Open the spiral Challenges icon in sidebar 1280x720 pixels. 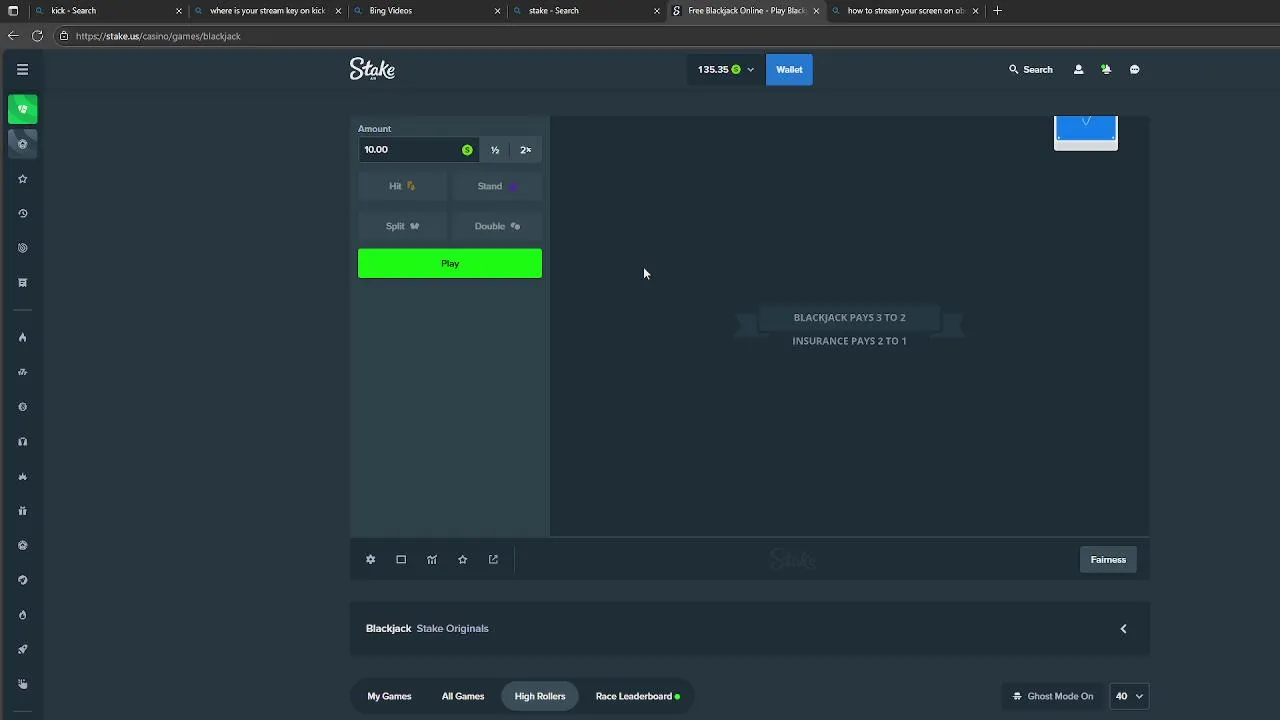(x=22, y=248)
